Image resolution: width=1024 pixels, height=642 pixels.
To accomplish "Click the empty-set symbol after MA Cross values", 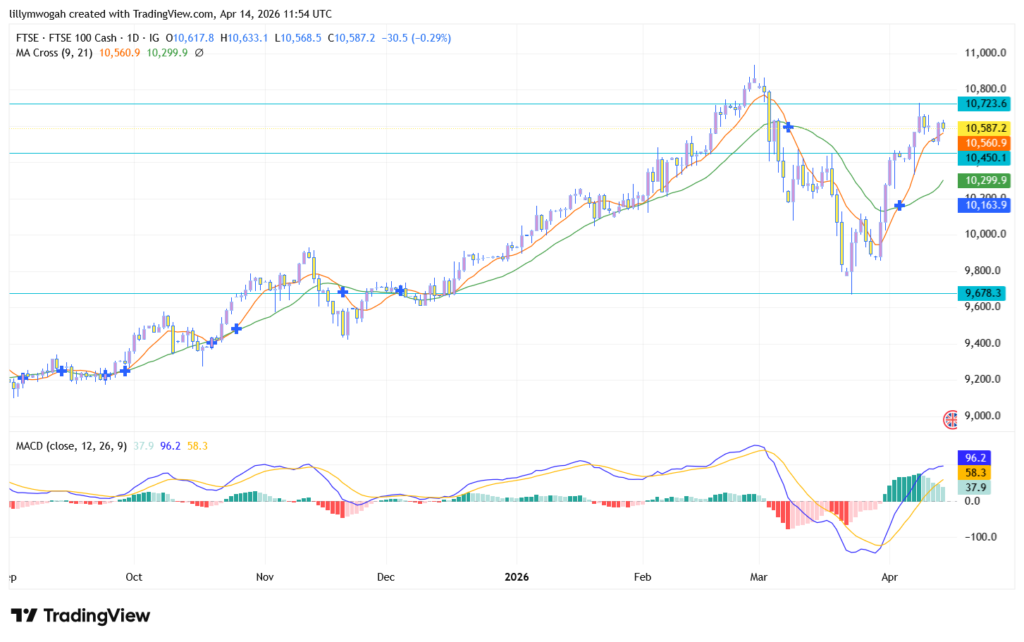I will pyautogui.click(x=200, y=52).
